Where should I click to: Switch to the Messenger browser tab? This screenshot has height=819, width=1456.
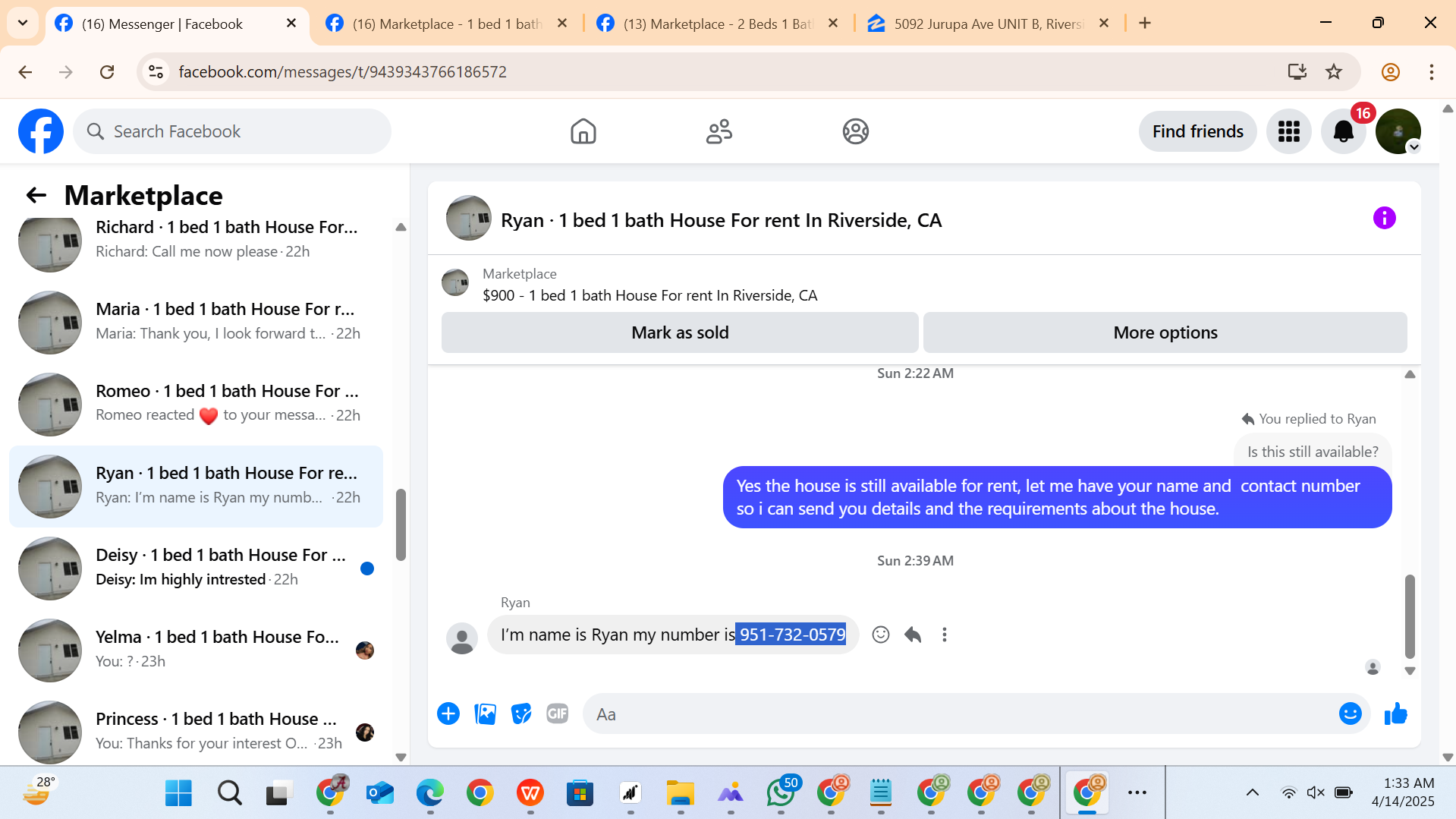tap(177, 24)
